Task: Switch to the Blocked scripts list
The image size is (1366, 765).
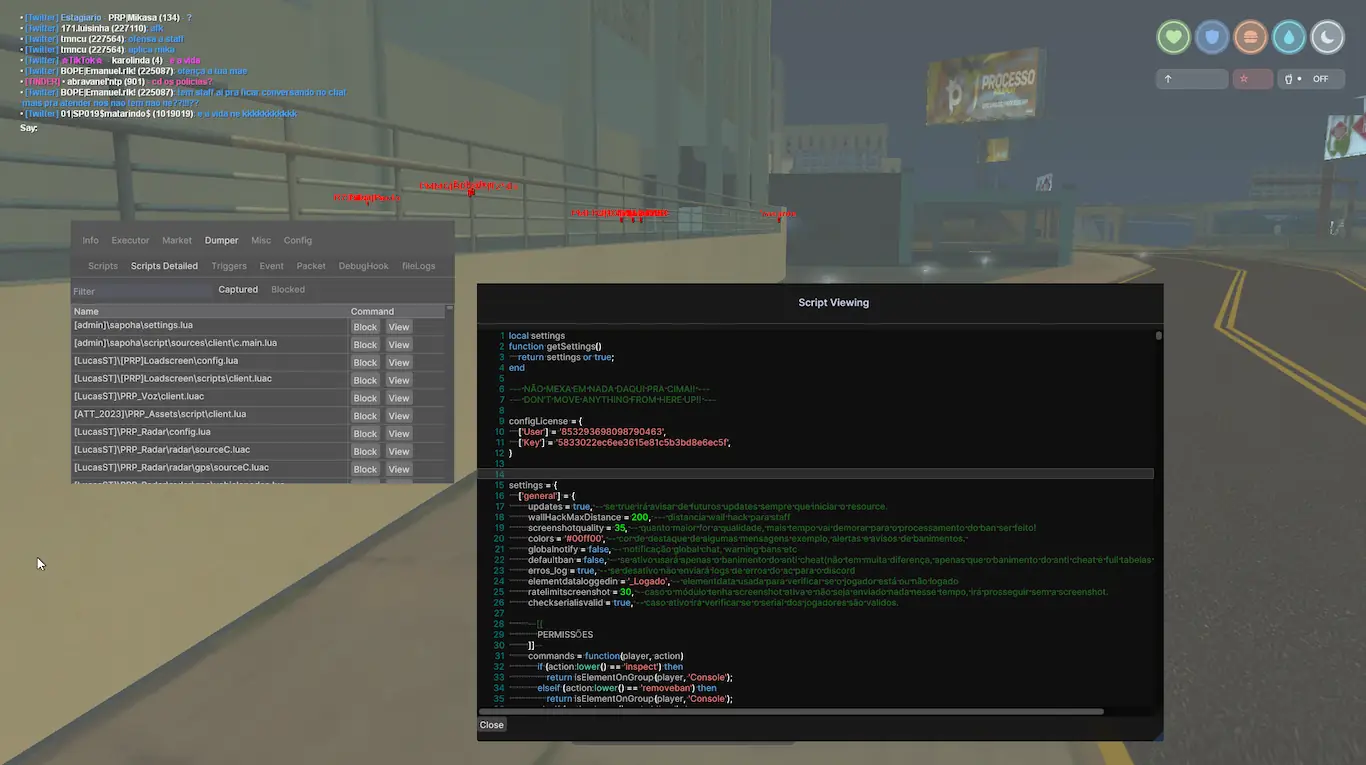Action: (288, 290)
